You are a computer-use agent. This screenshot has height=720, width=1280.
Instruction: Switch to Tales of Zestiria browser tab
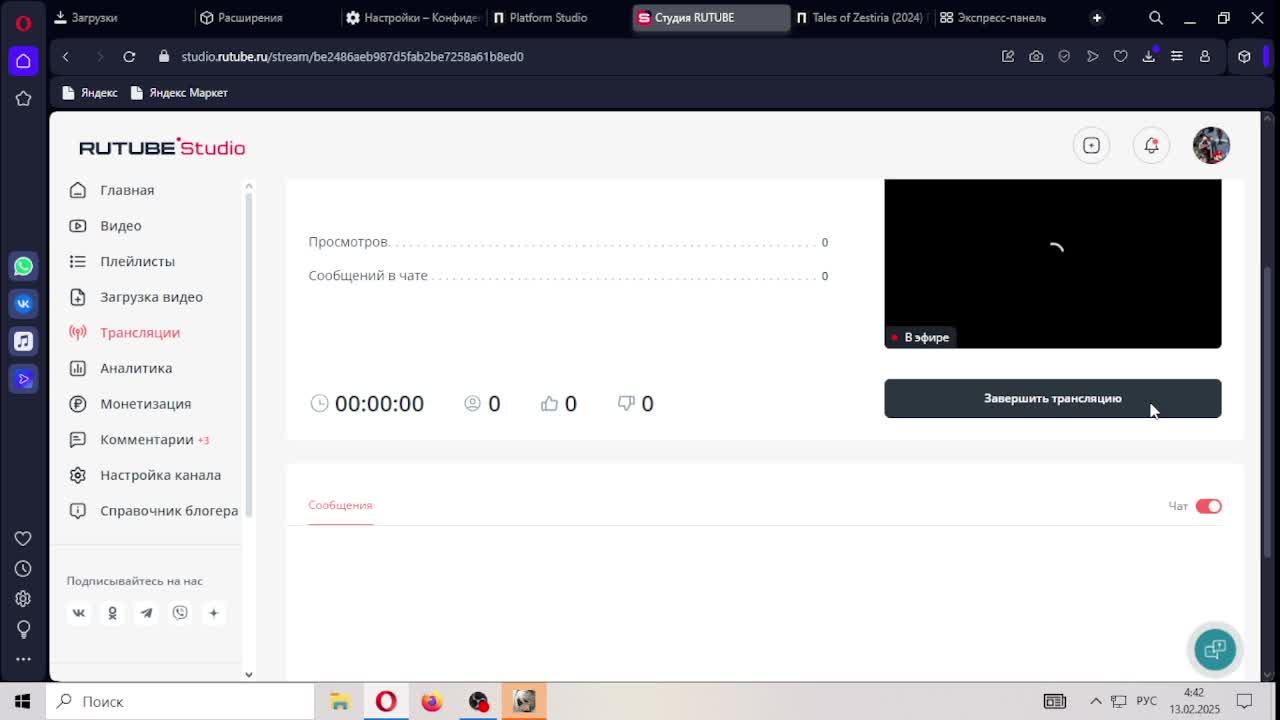(x=862, y=18)
